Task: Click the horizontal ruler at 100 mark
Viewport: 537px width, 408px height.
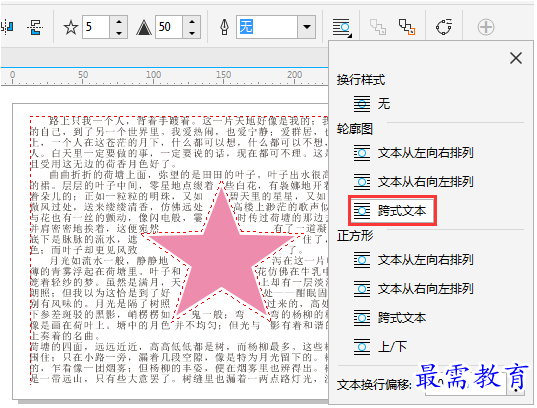Action: (153, 76)
